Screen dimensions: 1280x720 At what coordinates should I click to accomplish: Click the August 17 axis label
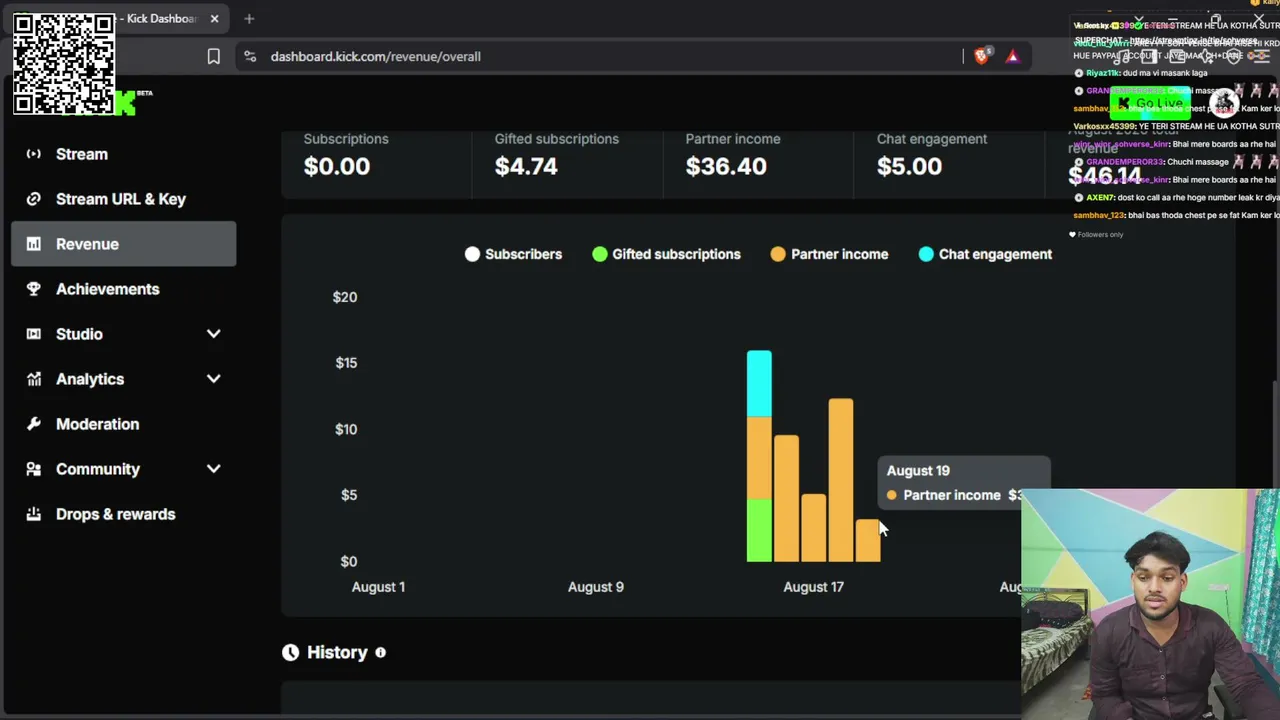point(814,587)
